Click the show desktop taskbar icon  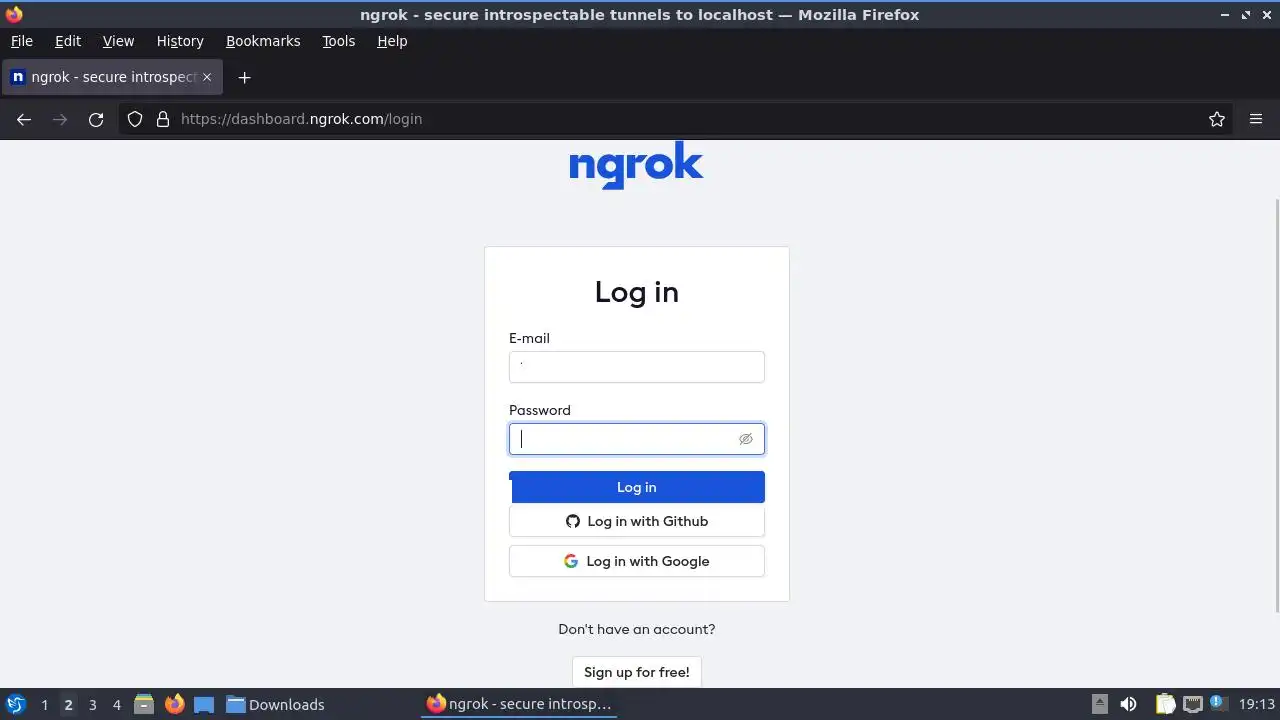[204, 704]
